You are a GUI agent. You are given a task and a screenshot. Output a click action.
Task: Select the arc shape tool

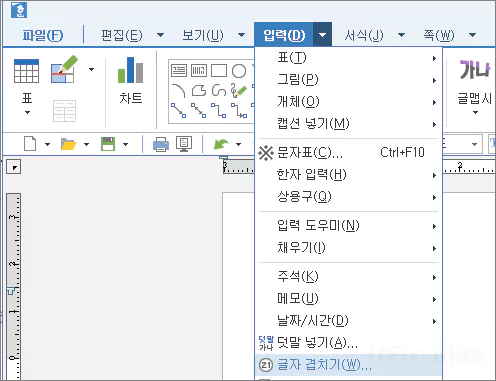tap(178, 90)
